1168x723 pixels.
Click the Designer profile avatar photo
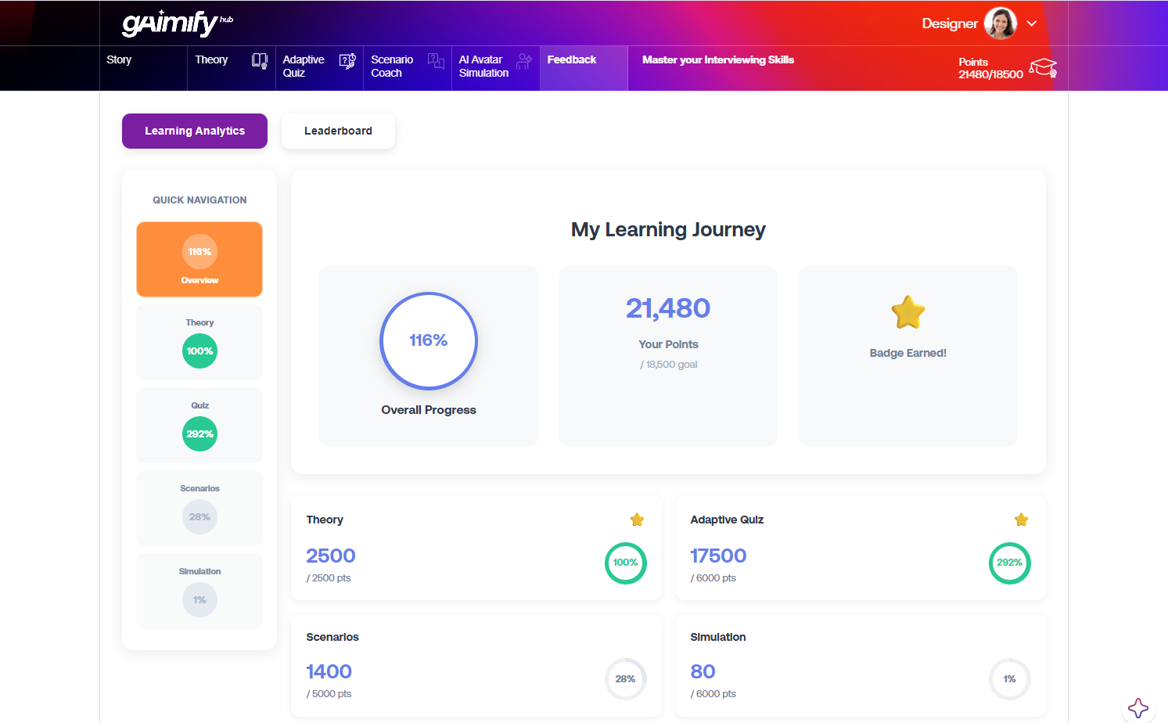1000,23
